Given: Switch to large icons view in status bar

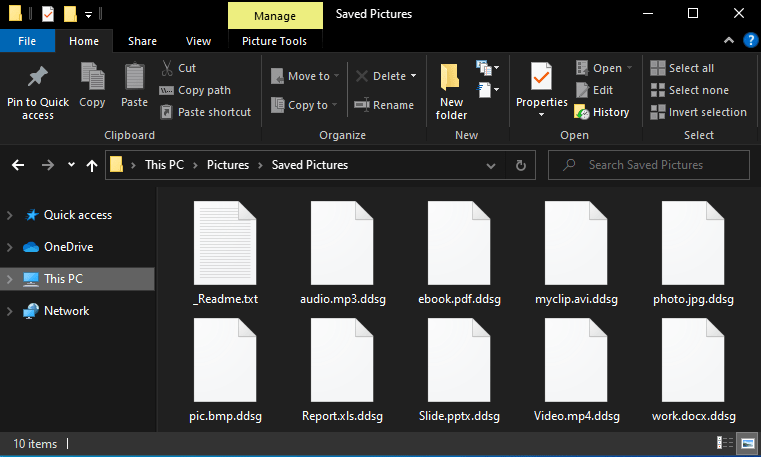Looking at the screenshot, I should click(747, 443).
